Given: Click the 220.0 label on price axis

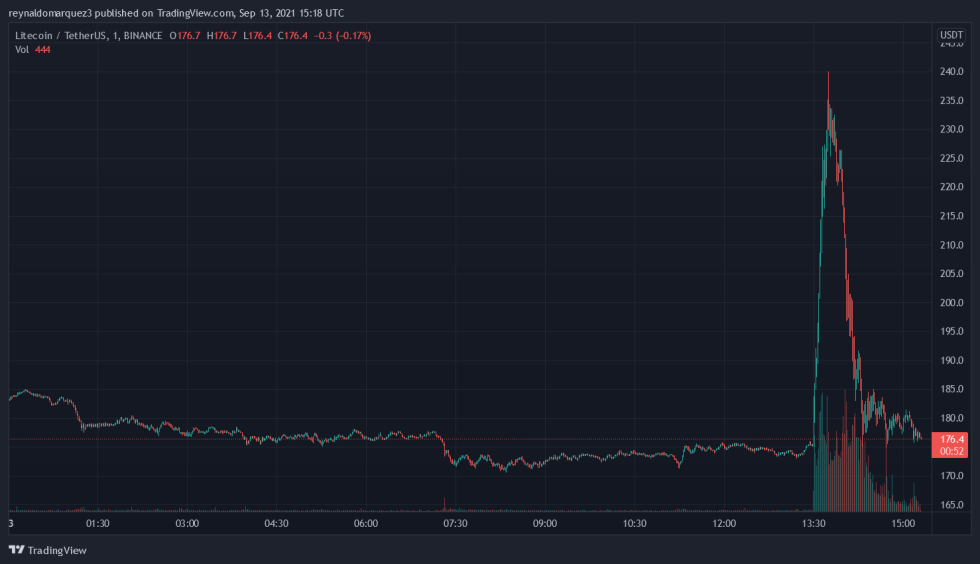Looking at the screenshot, I should 950,187.
